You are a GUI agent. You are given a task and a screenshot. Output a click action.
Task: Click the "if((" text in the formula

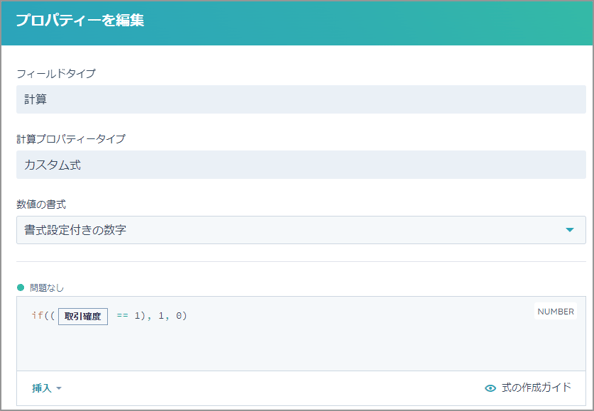click(43, 316)
